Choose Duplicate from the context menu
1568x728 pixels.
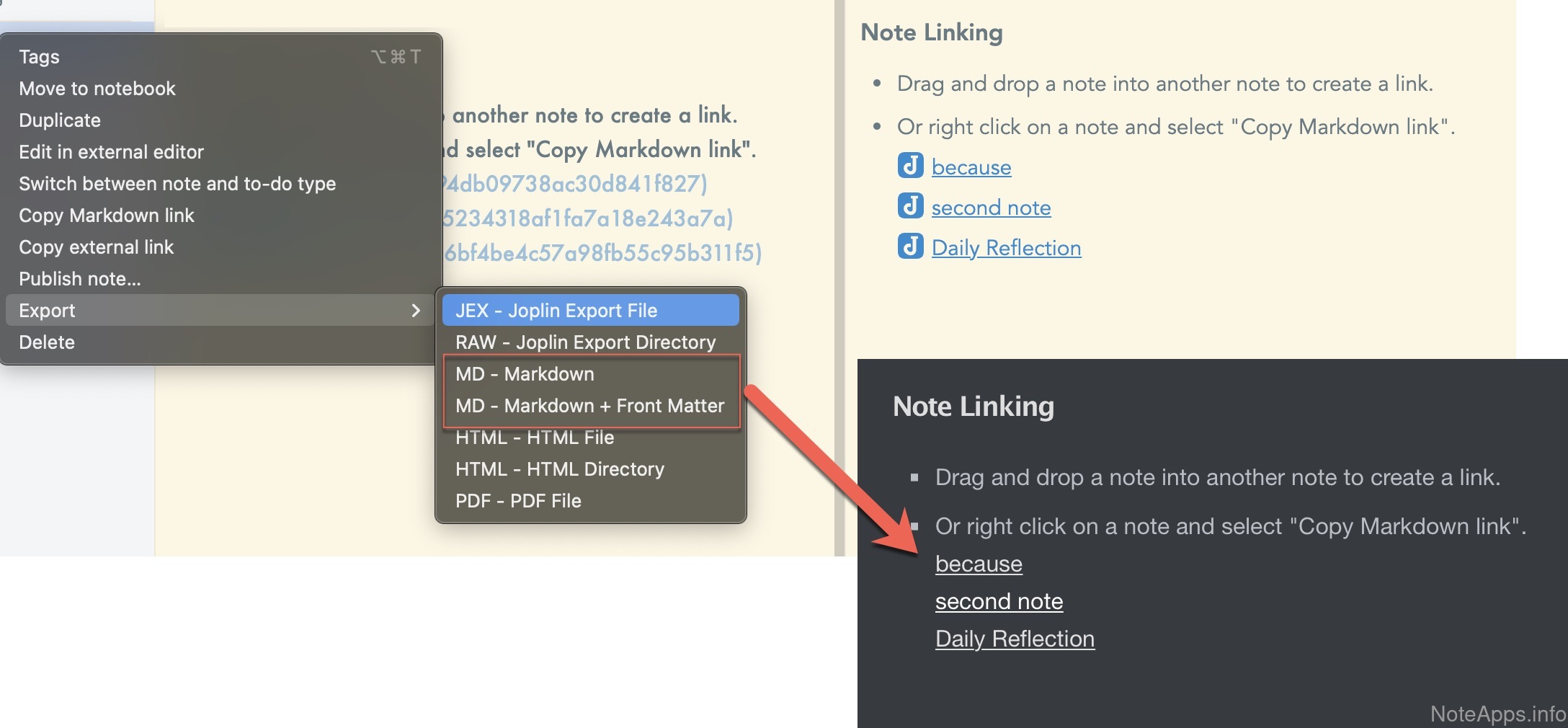(60, 120)
